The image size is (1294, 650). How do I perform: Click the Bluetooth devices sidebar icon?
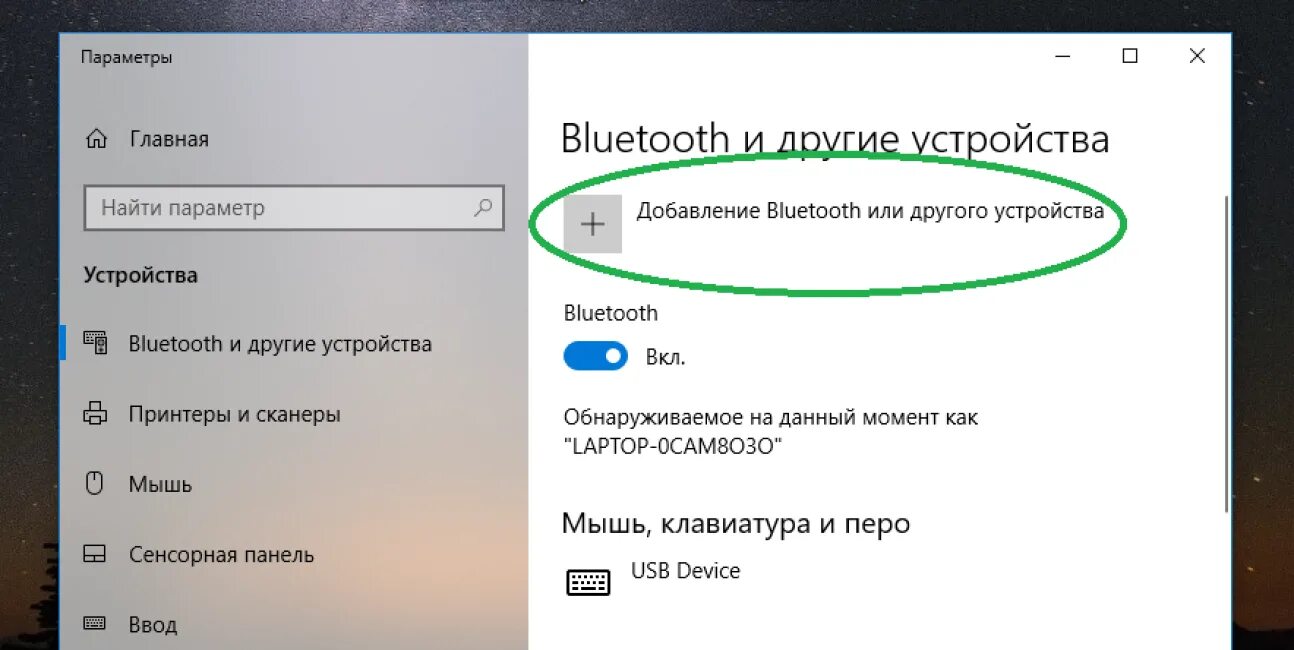pos(96,343)
